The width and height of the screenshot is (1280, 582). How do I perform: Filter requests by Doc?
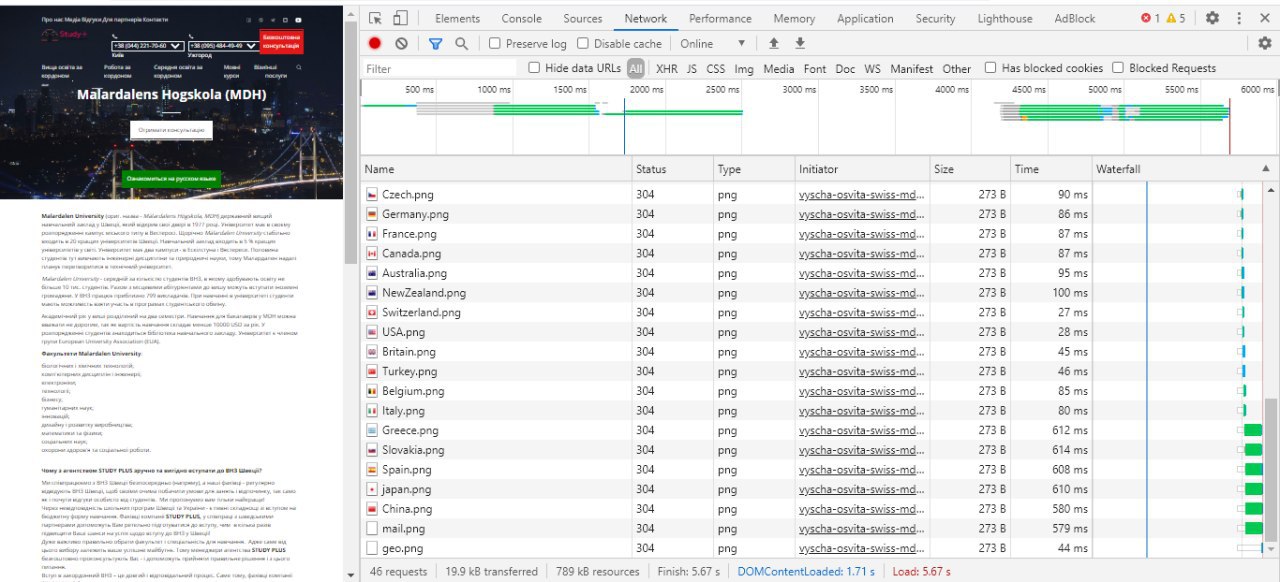(x=845, y=69)
